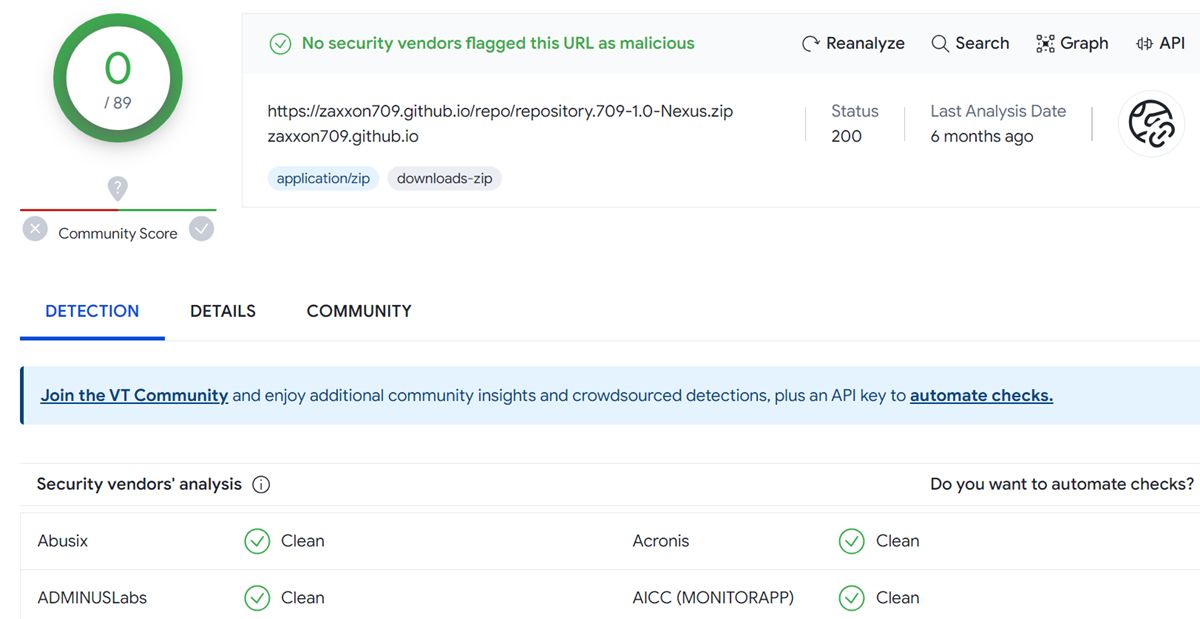Click the Search button label

tap(982, 43)
